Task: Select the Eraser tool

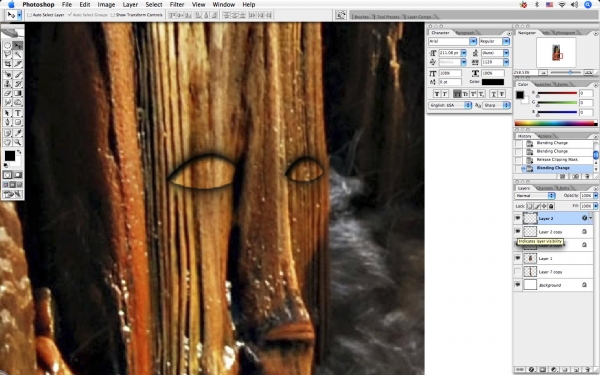Action: click(7, 93)
